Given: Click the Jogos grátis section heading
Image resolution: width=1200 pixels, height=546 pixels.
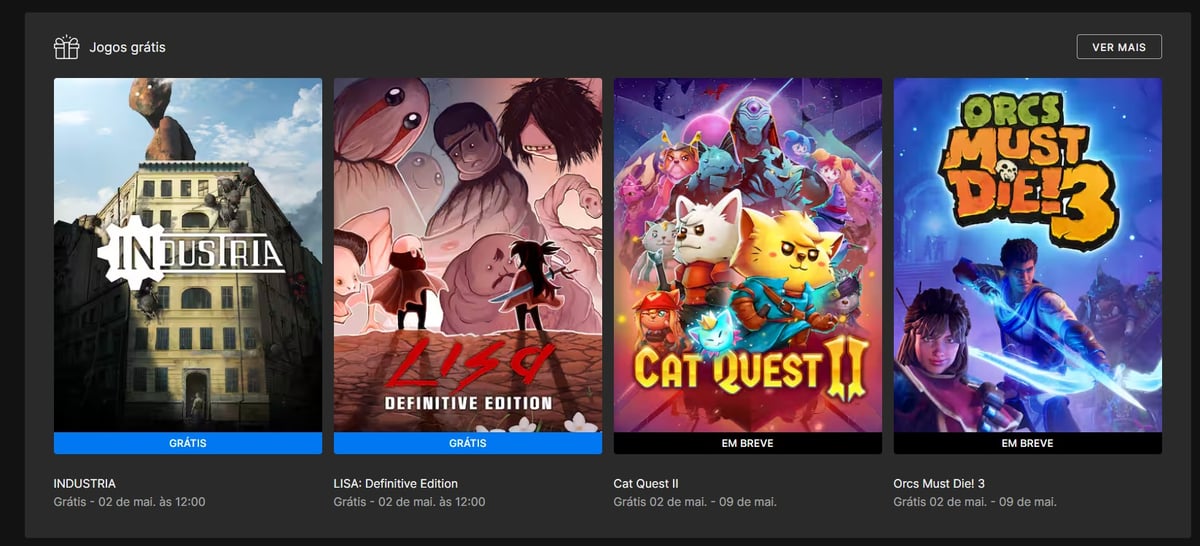Looking at the screenshot, I should [127, 47].
